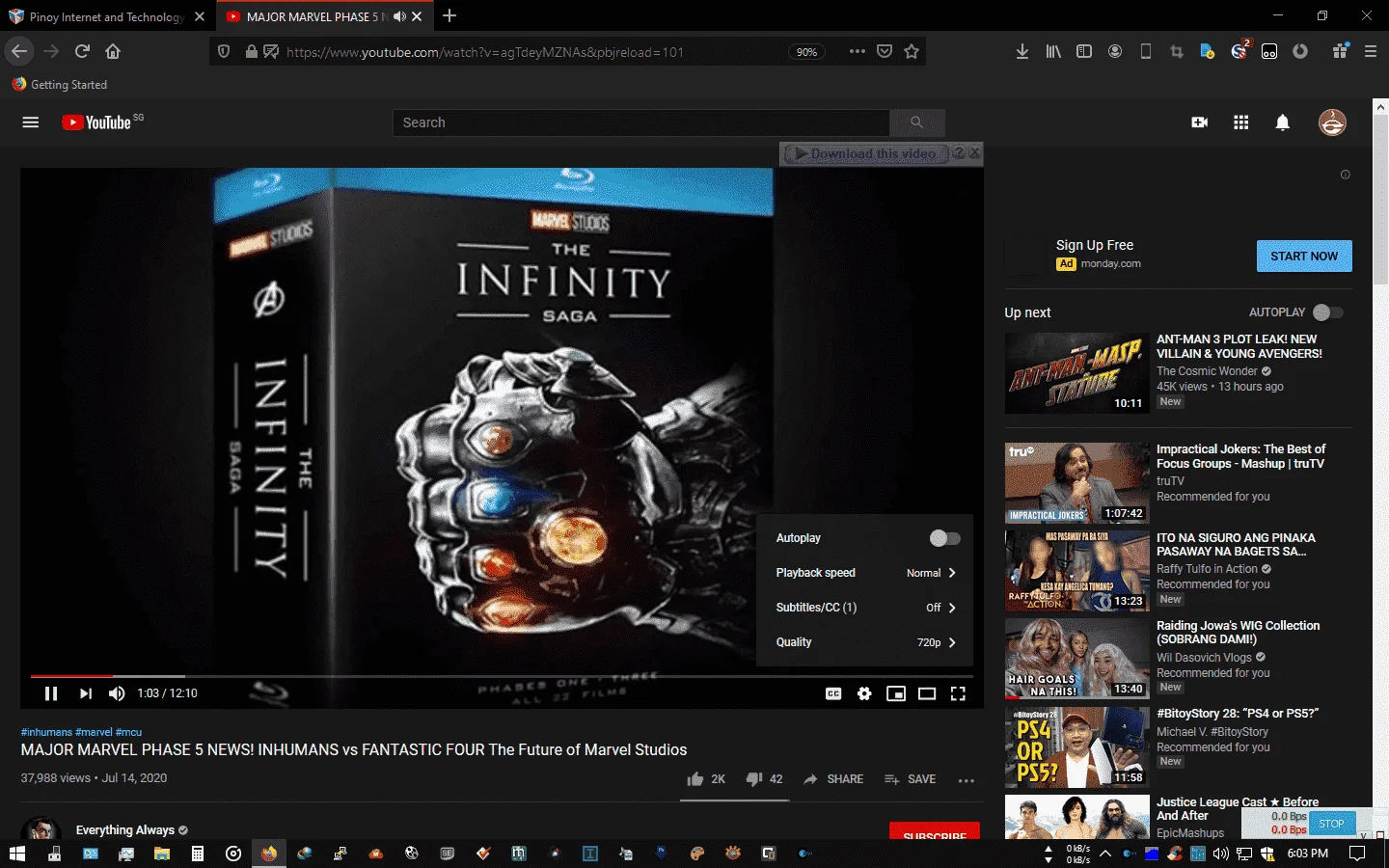Open more actions ellipsis under video
1389x868 pixels.
967,780
